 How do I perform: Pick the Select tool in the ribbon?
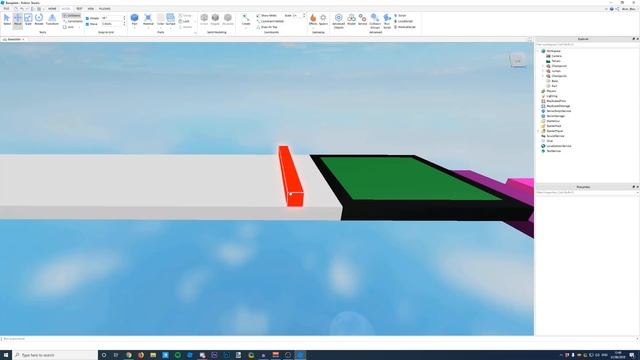tap(7, 20)
